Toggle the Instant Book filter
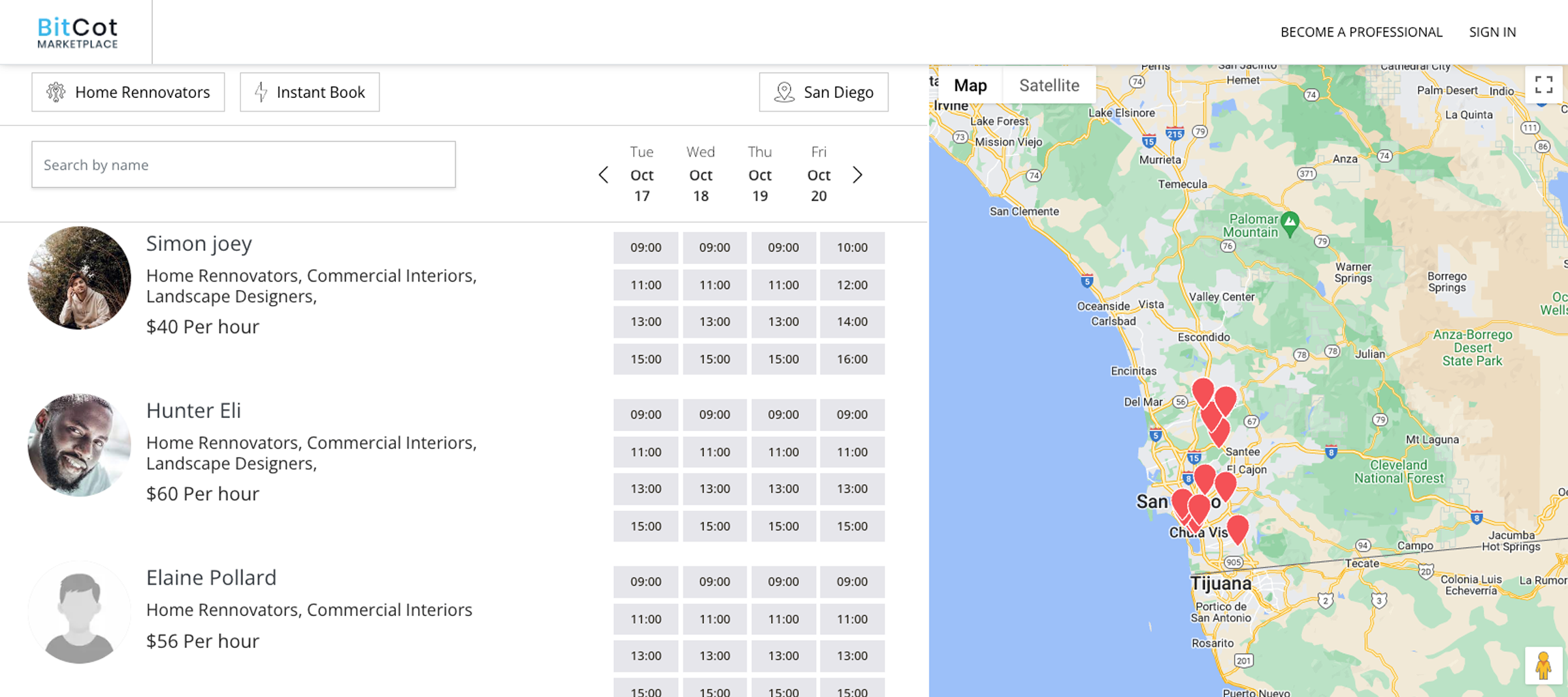Viewport: 1568px width, 697px height. [310, 92]
